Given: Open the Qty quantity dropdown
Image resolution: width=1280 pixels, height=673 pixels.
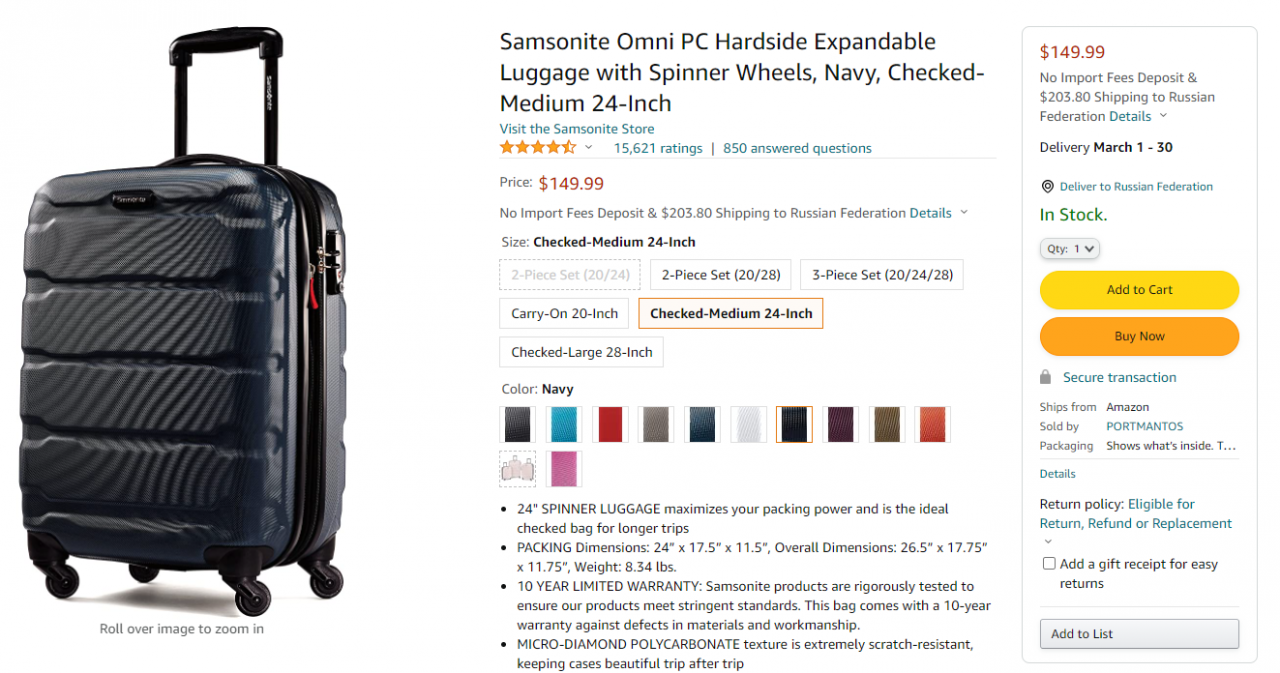Looking at the screenshot, I should (x=1070, y=249).
